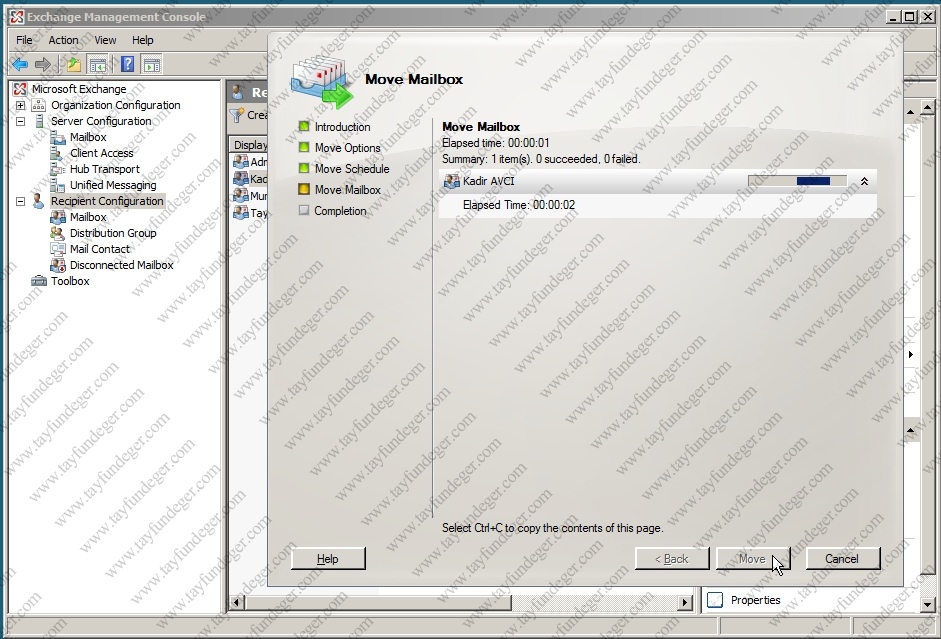Toggle the console tree toolbar icon
The width and height of the screenshot is (941, 639).
(97, 64)
